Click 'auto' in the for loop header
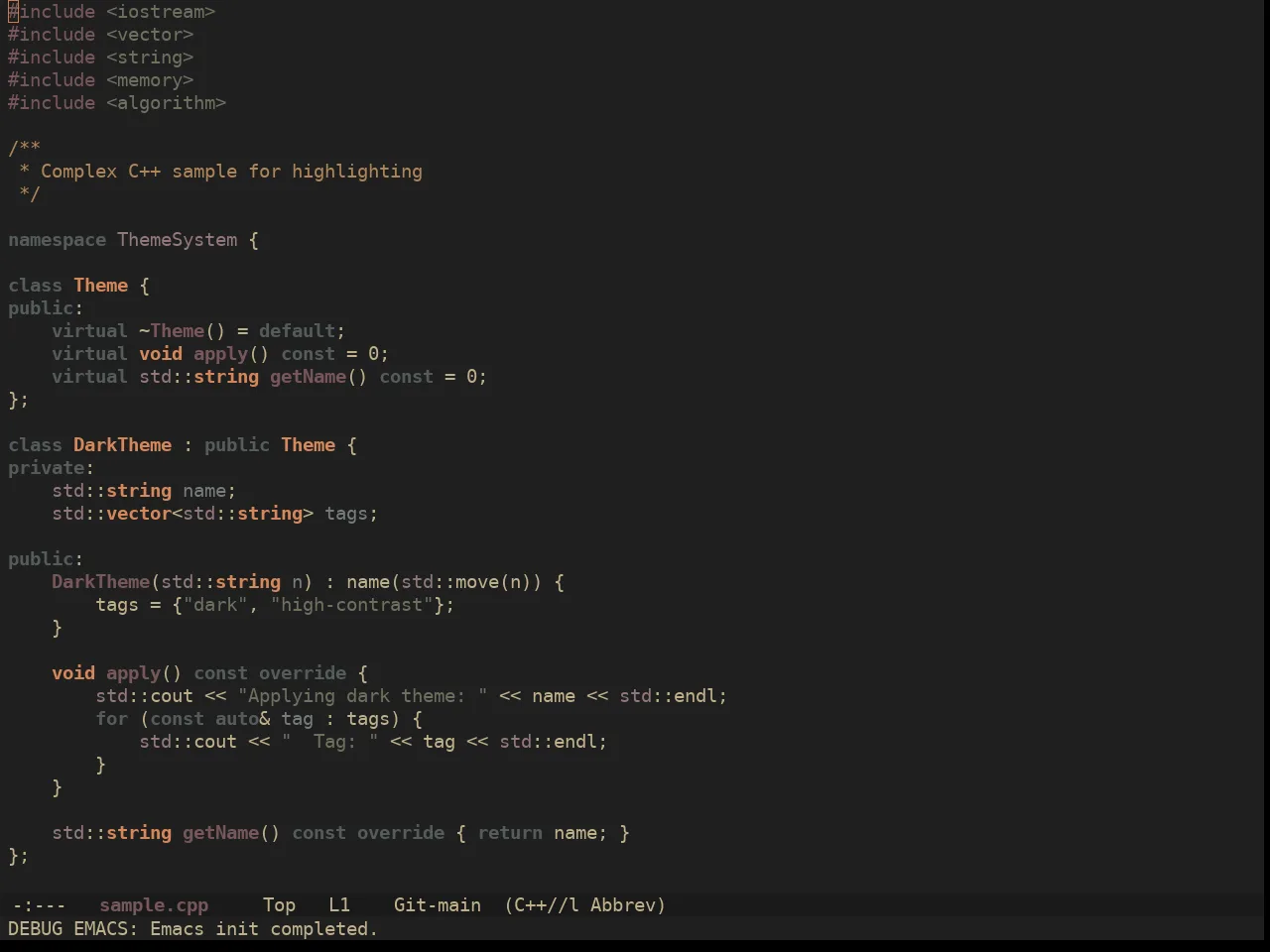Viewport: 1270px width, 952px height. [x=237, y=719]
